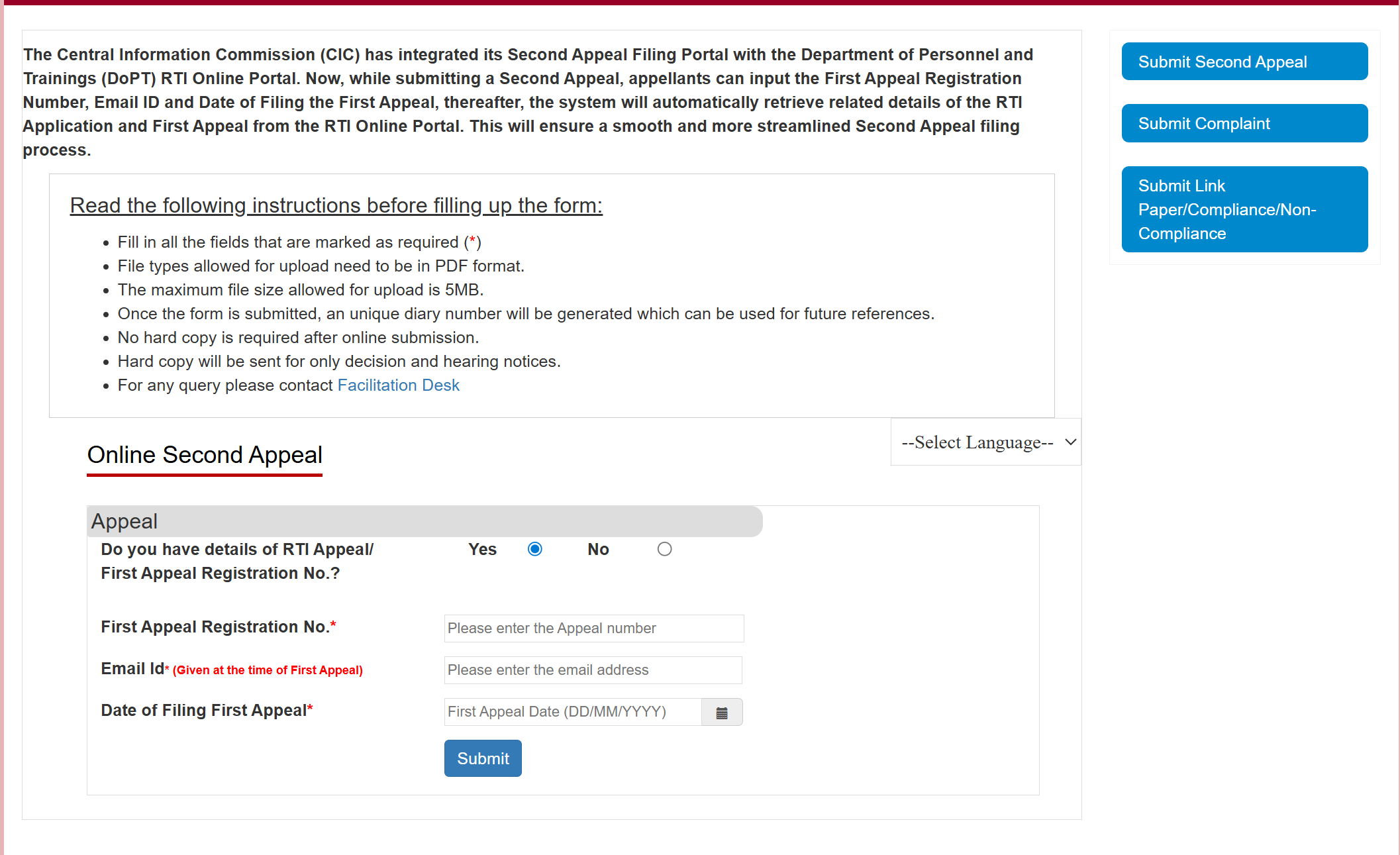Click the 'Yes' option label text

coord(482,549)
